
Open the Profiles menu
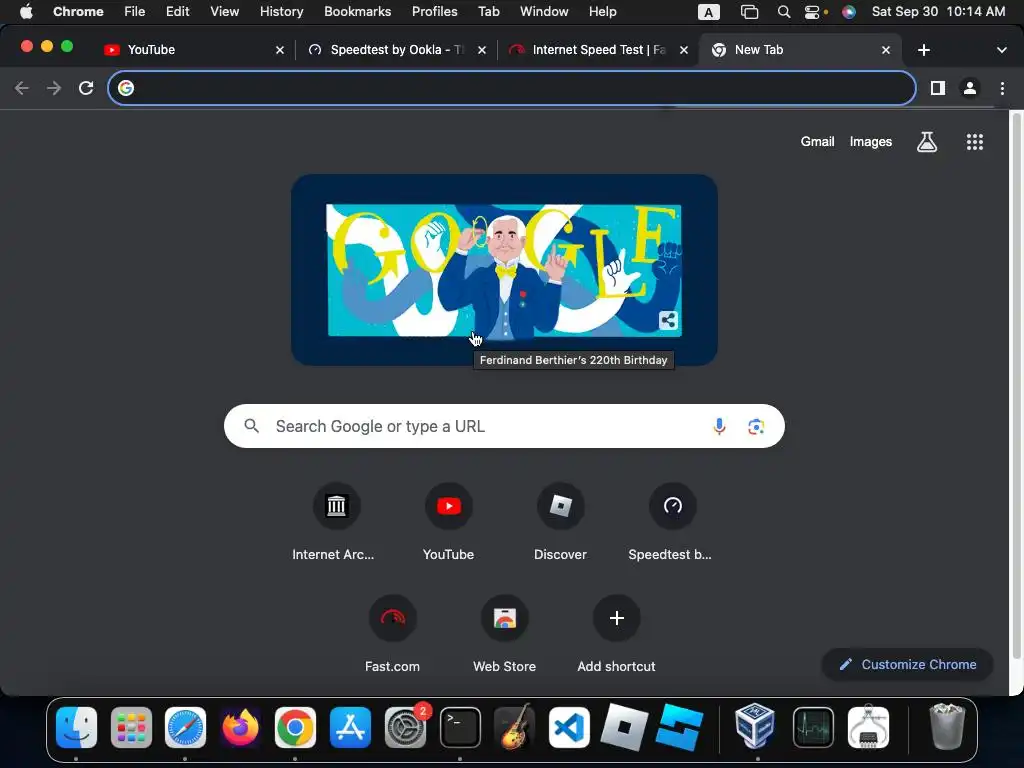click(x=434, y=12)
